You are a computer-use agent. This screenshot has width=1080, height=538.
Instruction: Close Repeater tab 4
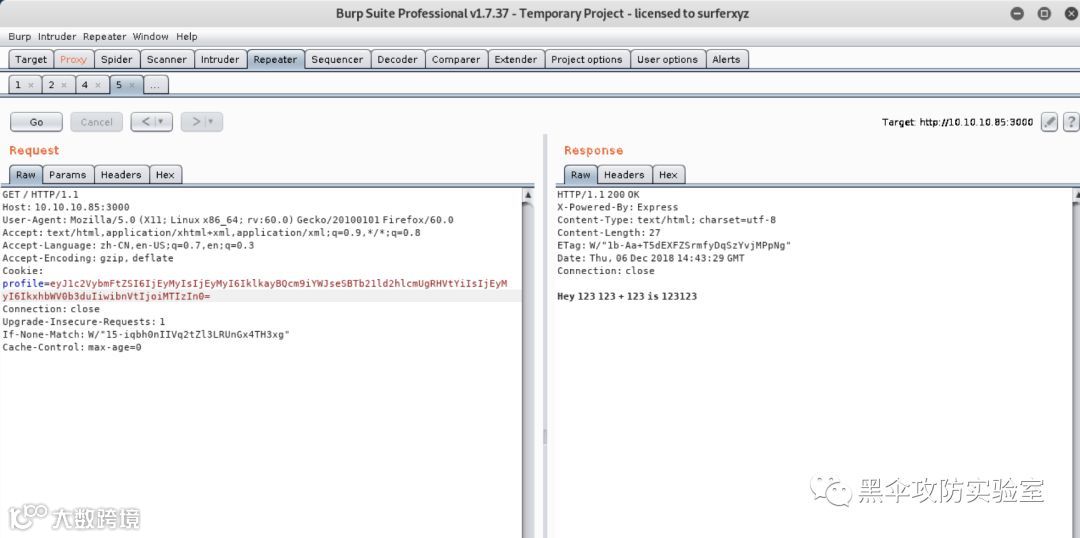tap(98, 85)
